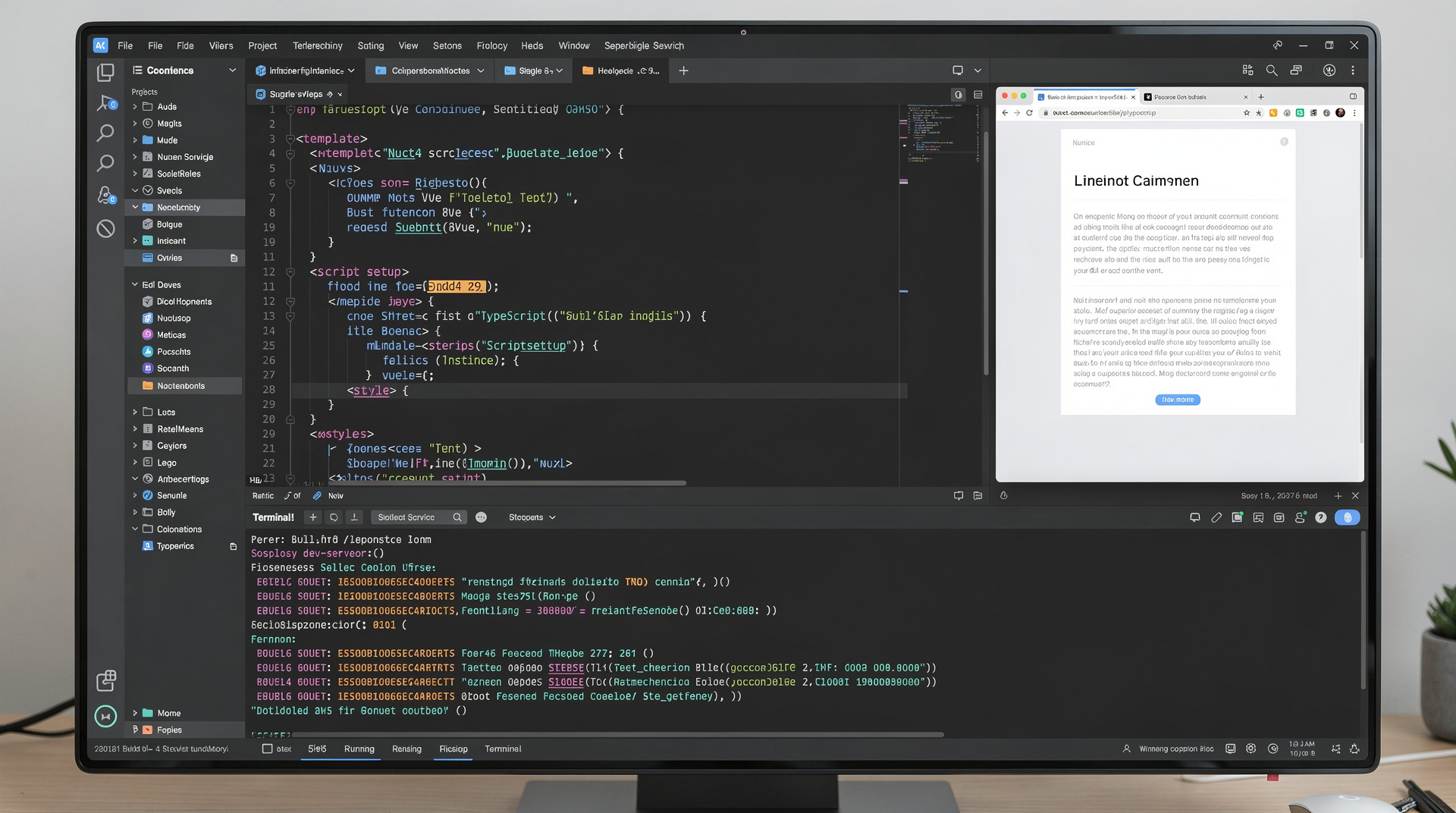Expand the RetelMeens tree item

(135, 428)
